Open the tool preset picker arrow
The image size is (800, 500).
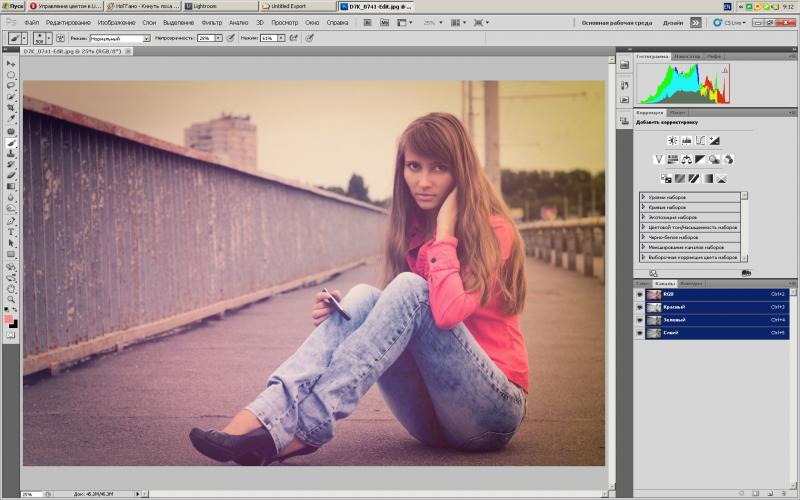(x=24, y=38)
